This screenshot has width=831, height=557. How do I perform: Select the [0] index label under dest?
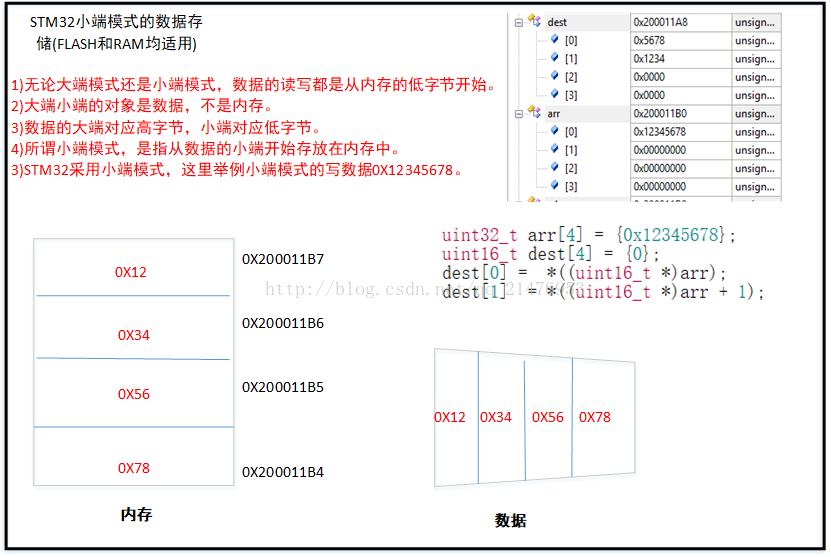coord(571,40)
